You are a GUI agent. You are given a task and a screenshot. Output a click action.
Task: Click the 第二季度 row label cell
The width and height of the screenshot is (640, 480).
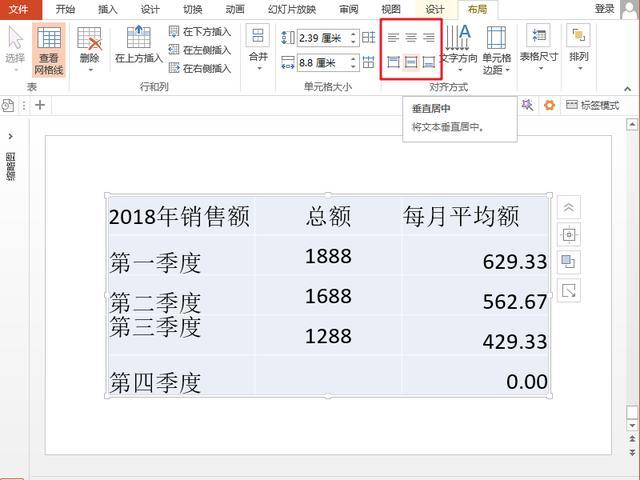[x=181, y=296]
